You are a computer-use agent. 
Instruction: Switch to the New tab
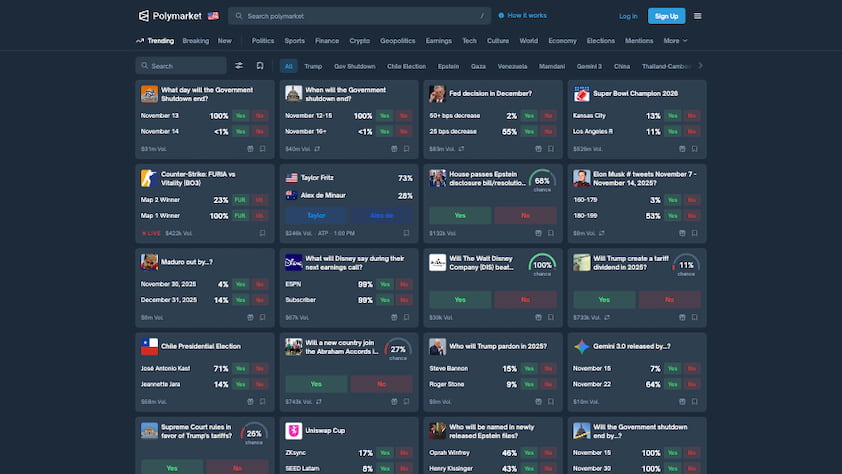(x=224, y=41)
